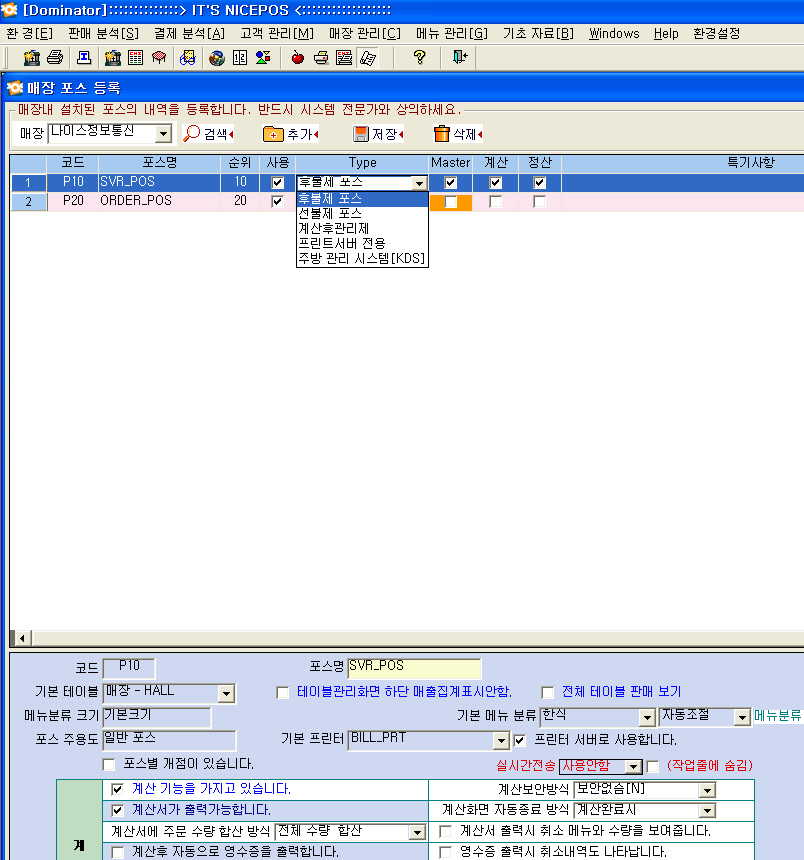The image size is (804, 860).
Task: Click the colored shapes toolbar icon
Action: point(263,58)
